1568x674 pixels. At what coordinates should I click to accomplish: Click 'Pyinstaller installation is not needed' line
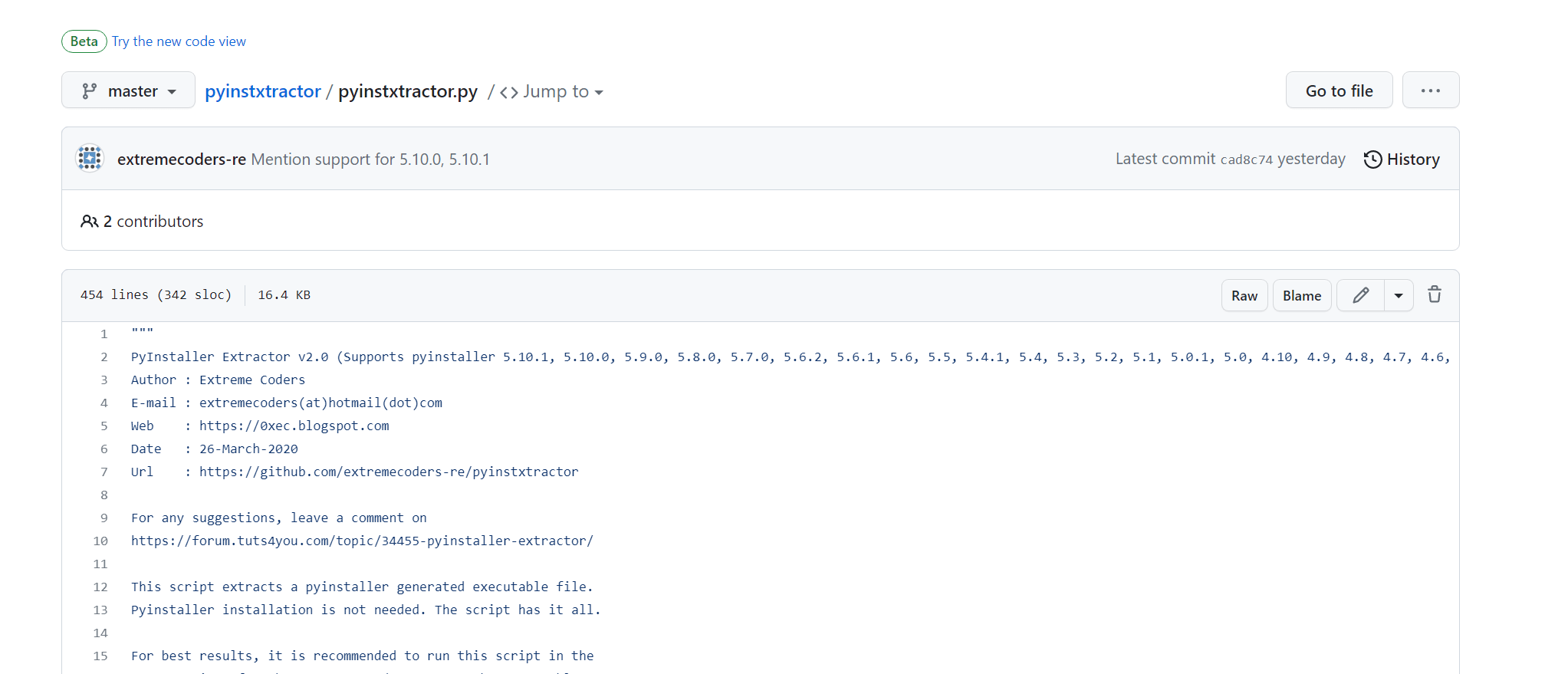coord(366,610)
